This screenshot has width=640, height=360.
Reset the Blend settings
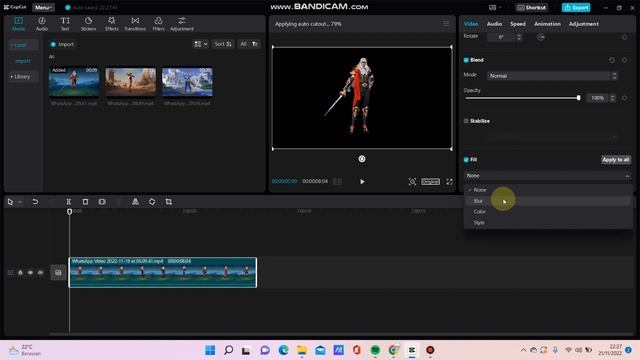(611, 60)
